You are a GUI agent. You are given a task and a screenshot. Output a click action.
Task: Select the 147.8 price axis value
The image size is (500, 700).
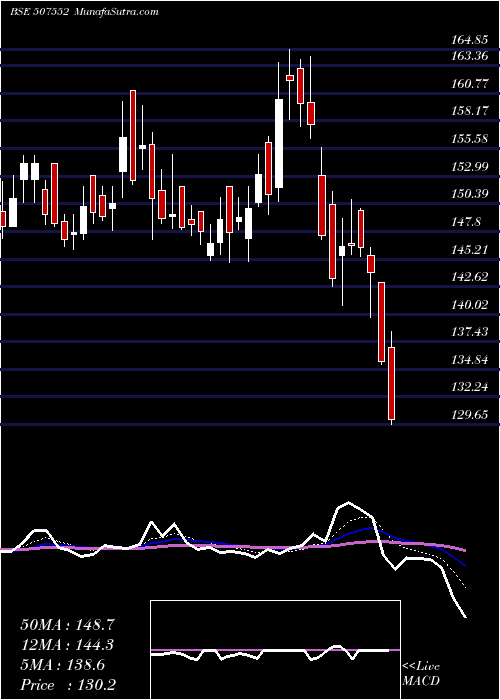click(467, 222)
